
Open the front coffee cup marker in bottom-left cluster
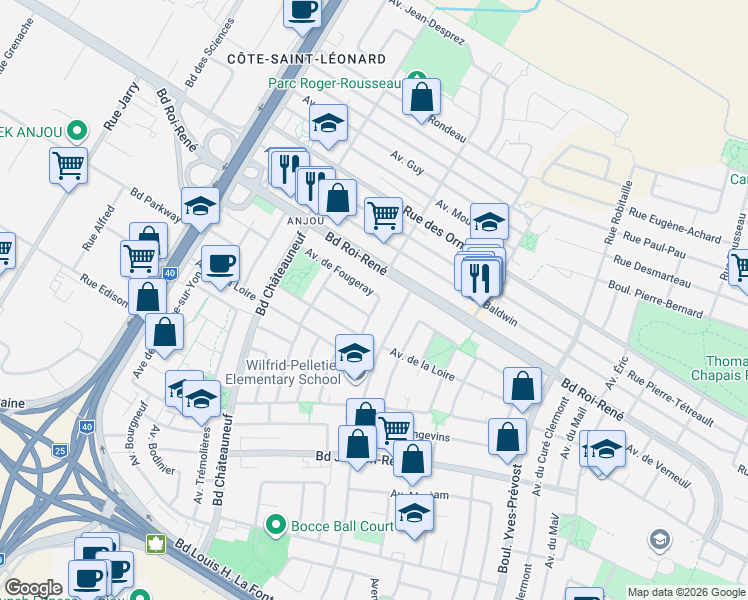click(87, 580)
